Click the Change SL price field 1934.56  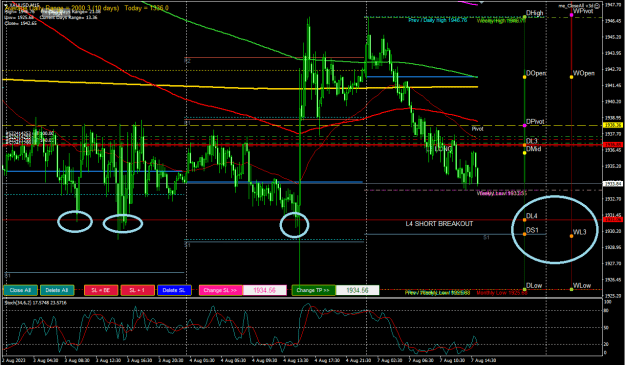[x=265, y=290]
